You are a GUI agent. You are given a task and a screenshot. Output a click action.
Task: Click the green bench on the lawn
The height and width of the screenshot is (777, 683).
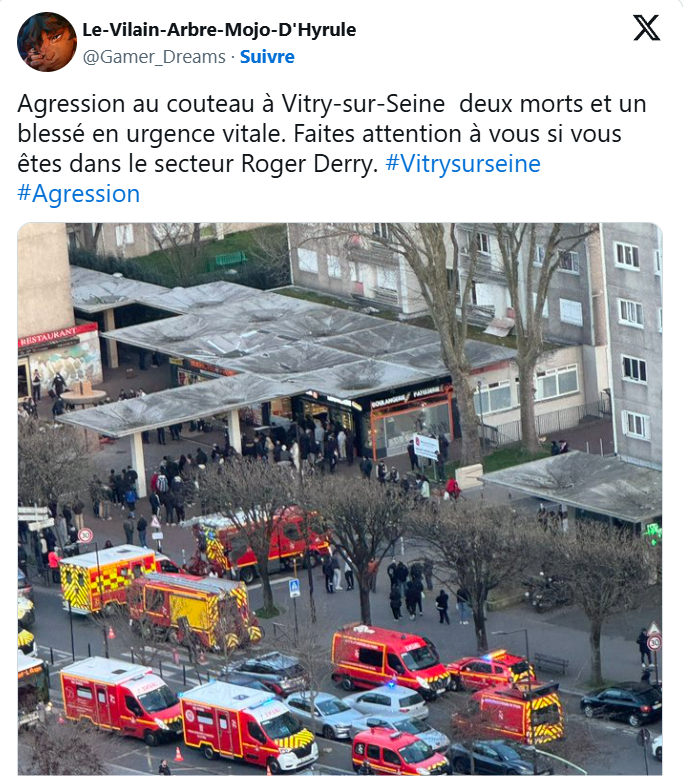(227, 259)
